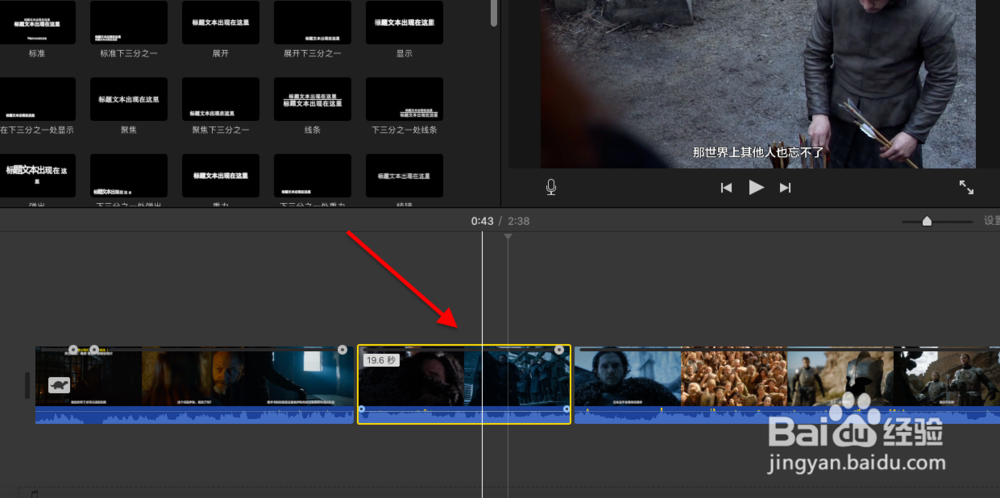Choose the 线条 title style
This screenshot has height=498, width=1000.
pyautogui.click(x=312, y=99)
